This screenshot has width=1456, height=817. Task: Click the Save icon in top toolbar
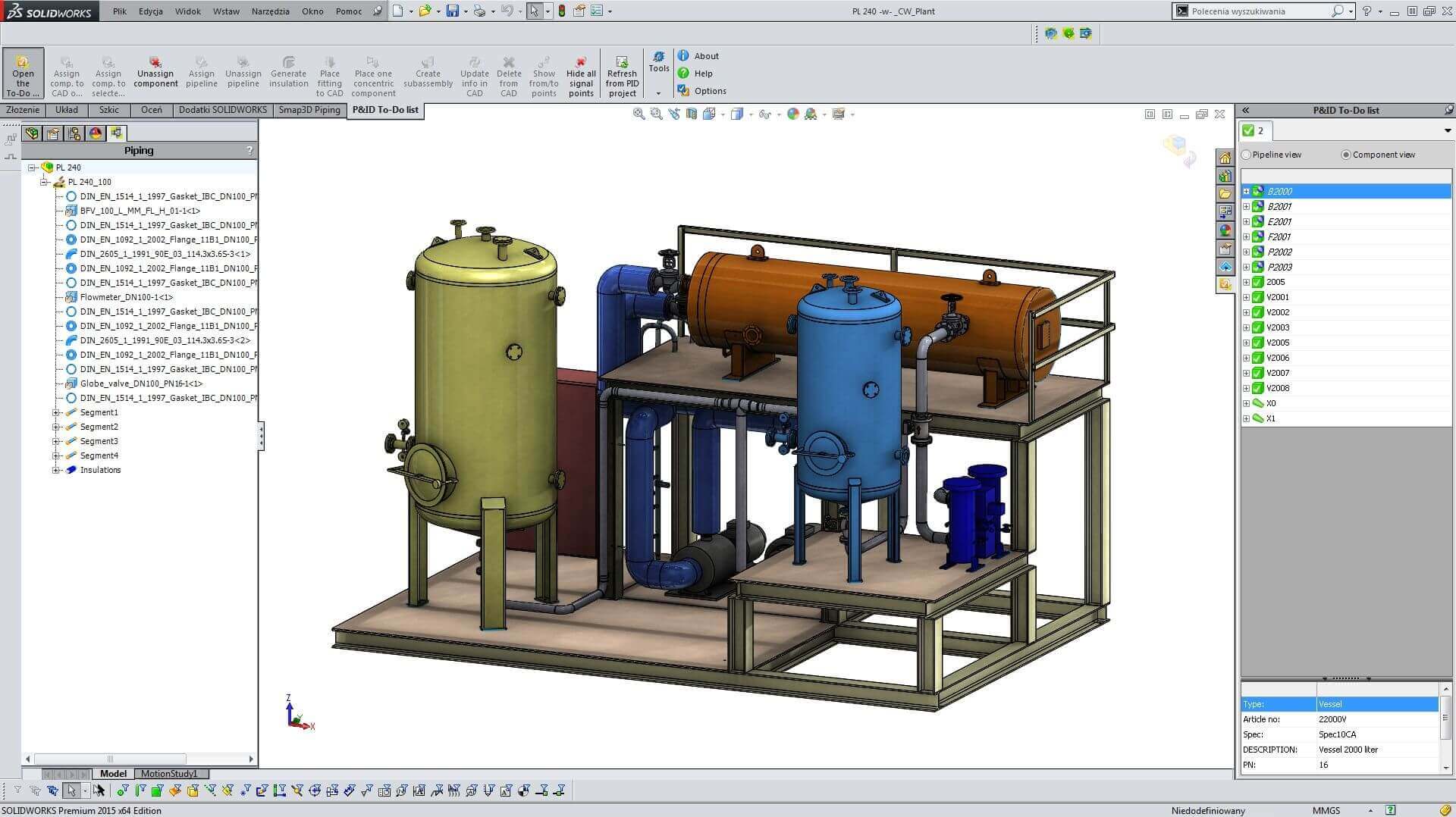click(x=452, y=11)
